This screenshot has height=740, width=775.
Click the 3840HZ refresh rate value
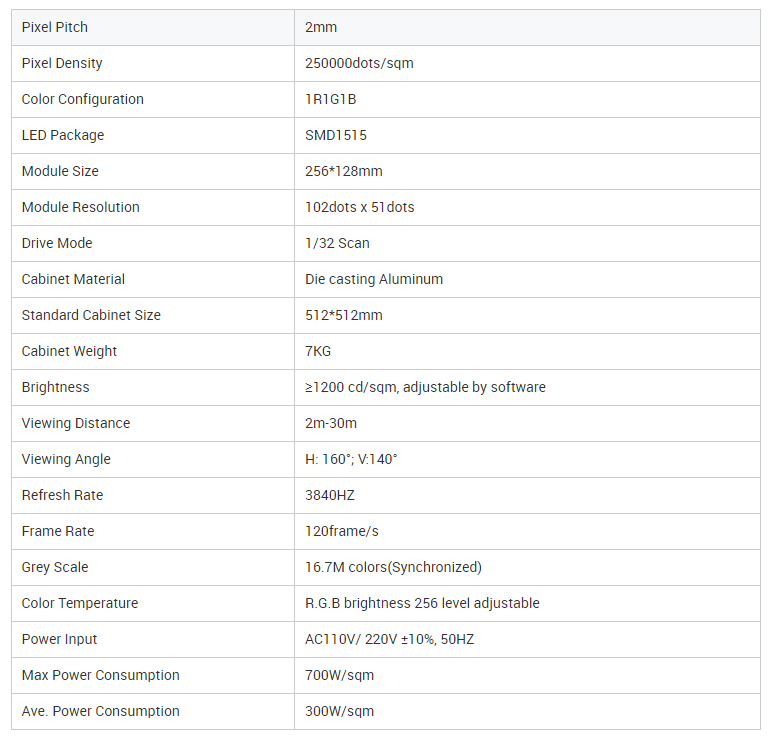(330, 495)
